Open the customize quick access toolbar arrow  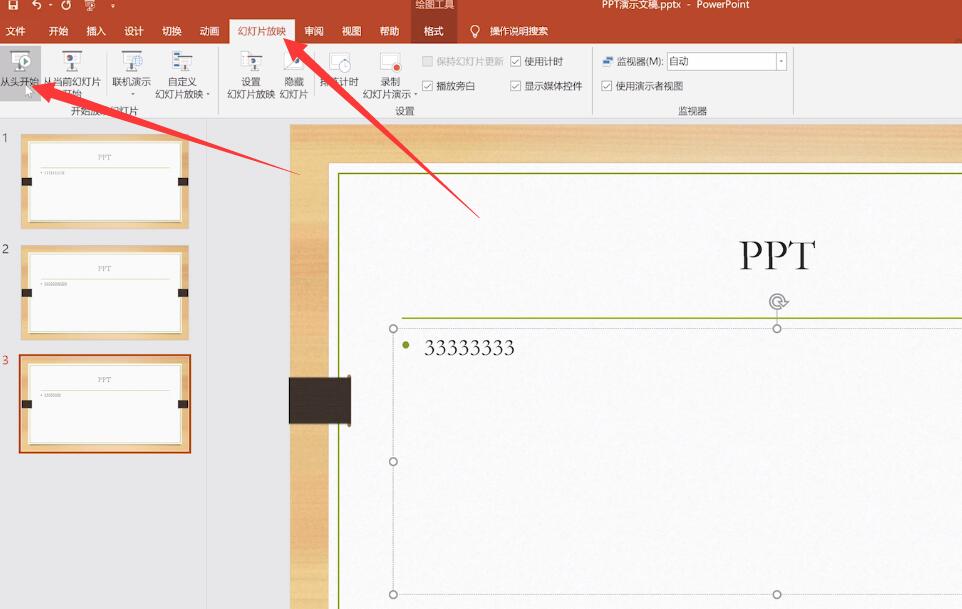click(x=113, y=6)
